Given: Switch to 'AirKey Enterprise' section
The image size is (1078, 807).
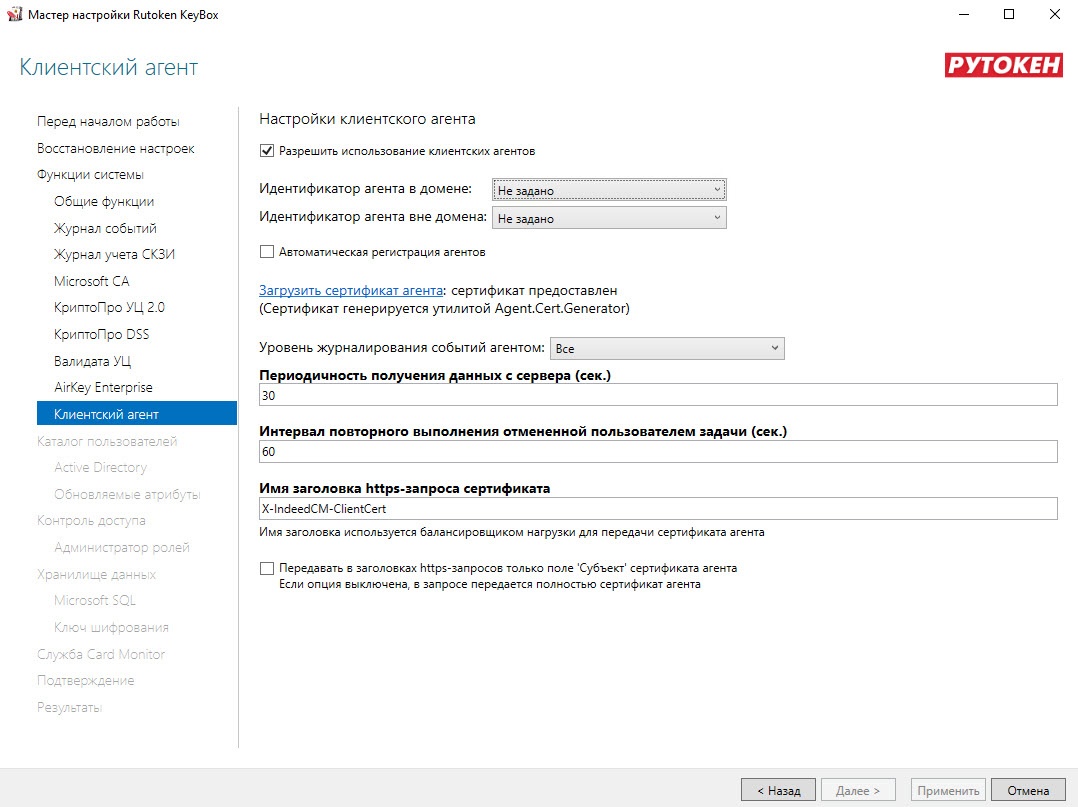Looking at the screenshot, I should [x=103, y=388].
